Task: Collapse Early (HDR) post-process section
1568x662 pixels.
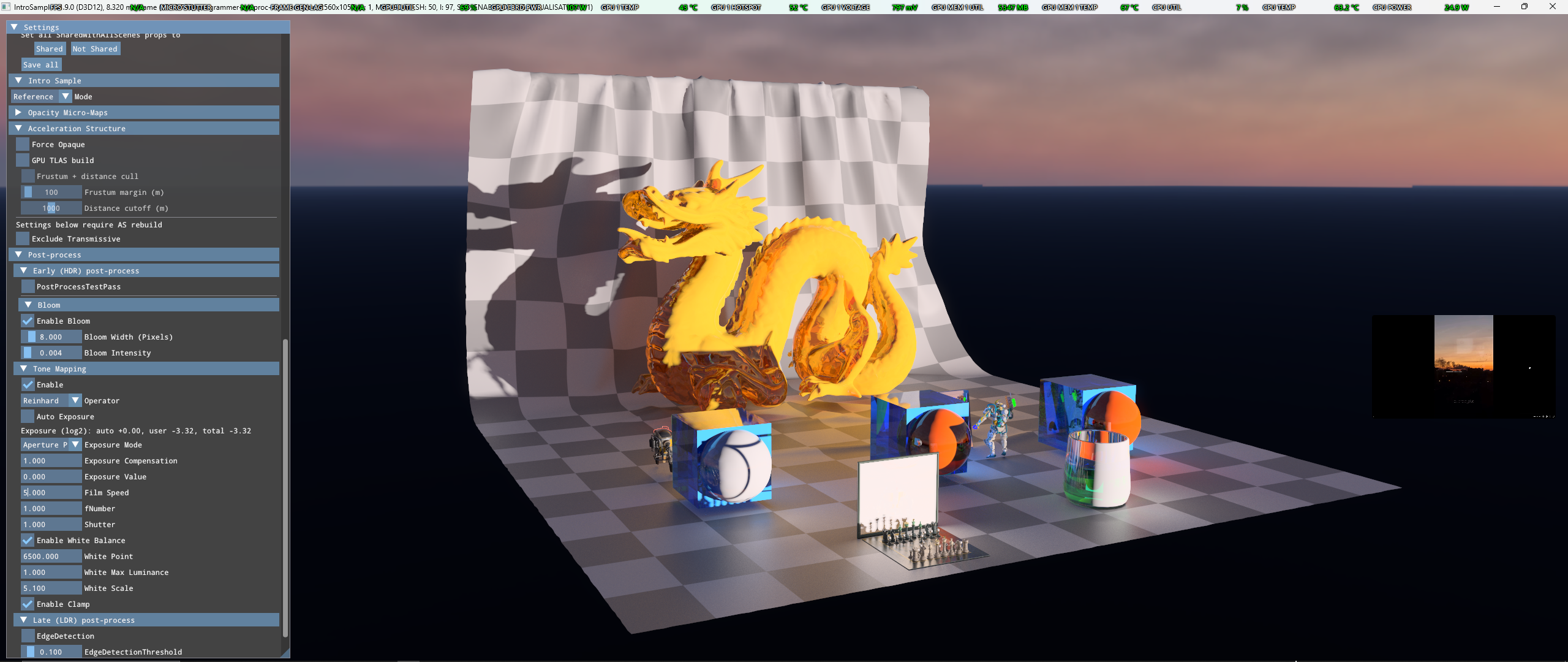Action: click(x=23, y=270)
